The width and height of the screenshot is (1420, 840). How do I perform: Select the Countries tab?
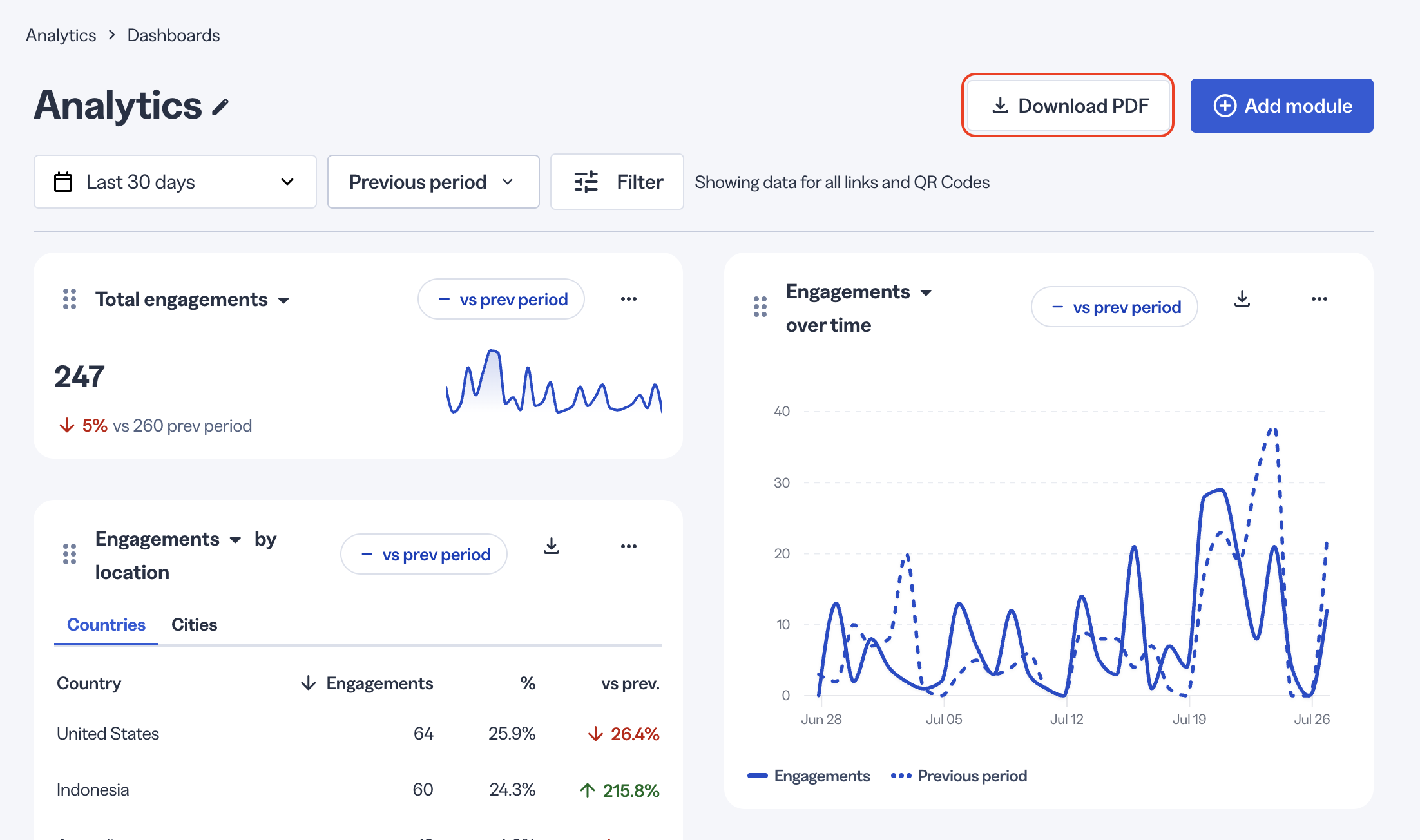106,625
